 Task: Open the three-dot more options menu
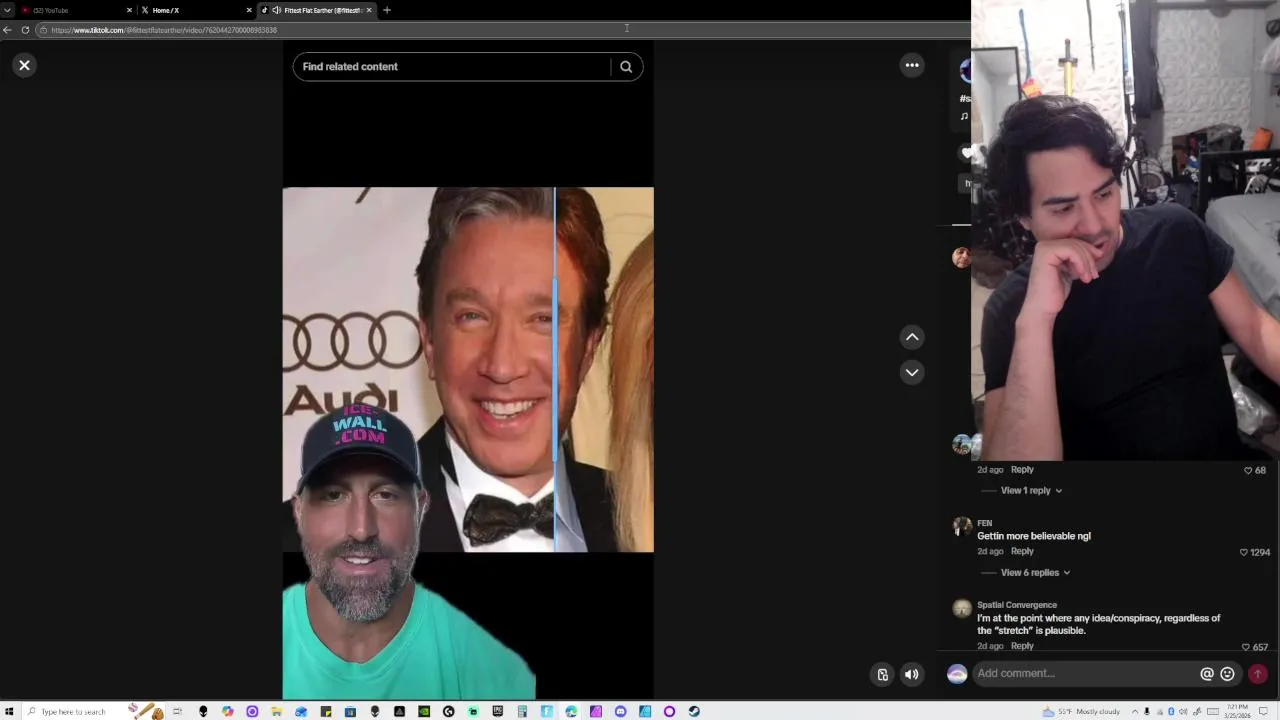point(912,65)
